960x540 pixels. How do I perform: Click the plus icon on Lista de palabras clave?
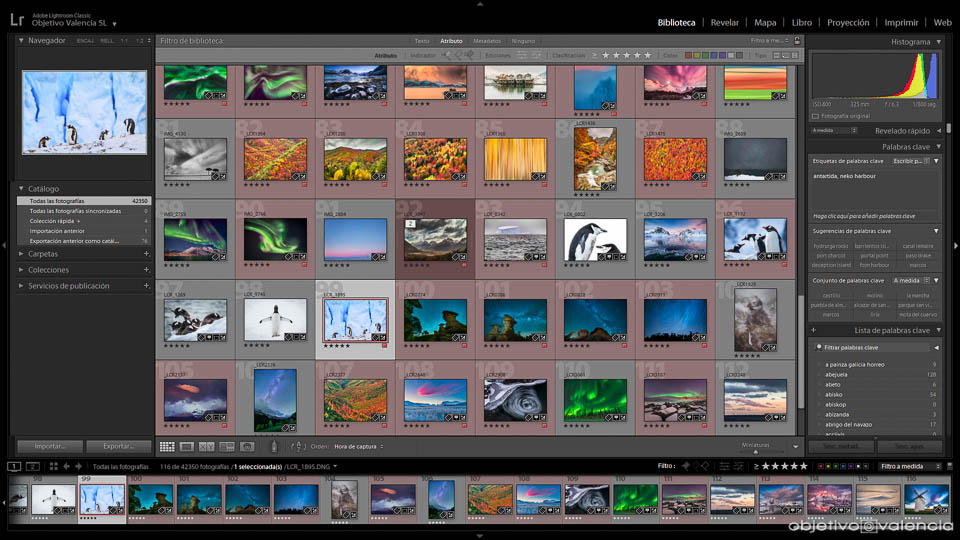tap(814, 330)
